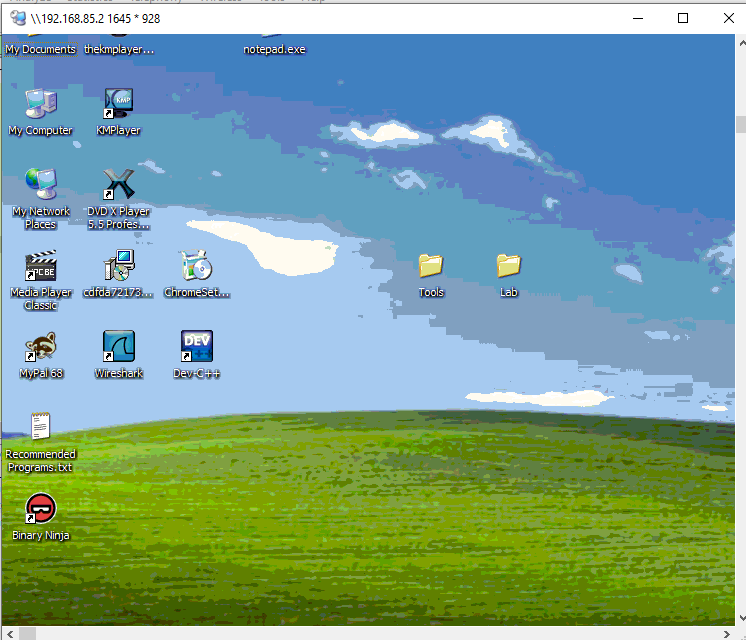Open the My Computer desktop icon
The height and width of the screenshot is (640, 746).
click(40, 104)
